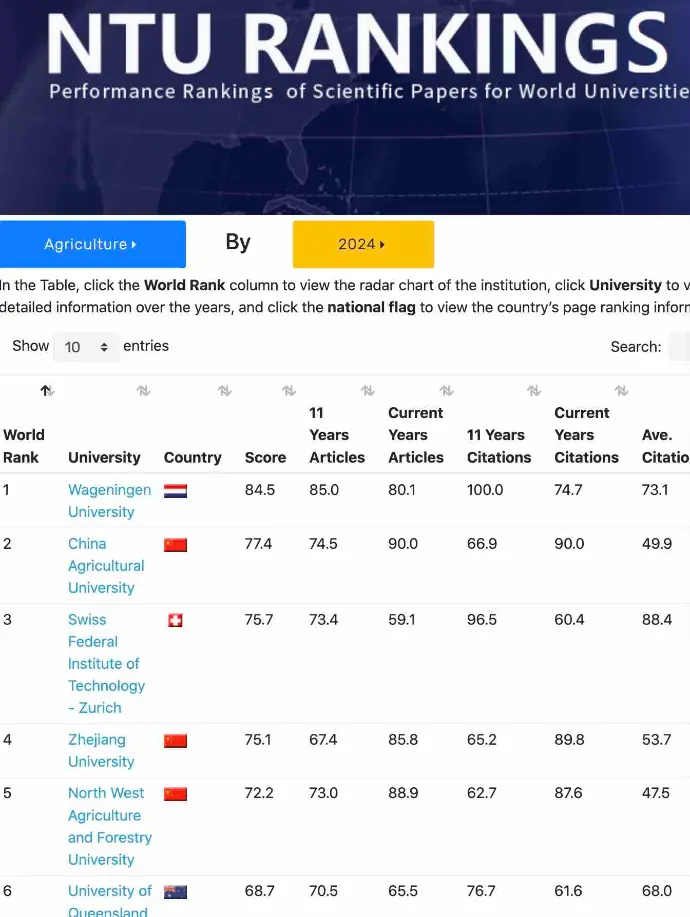Viewport: 690px width, 917px height.
Task: Sort by Score column arrow icon
Action: coord(289,391)
